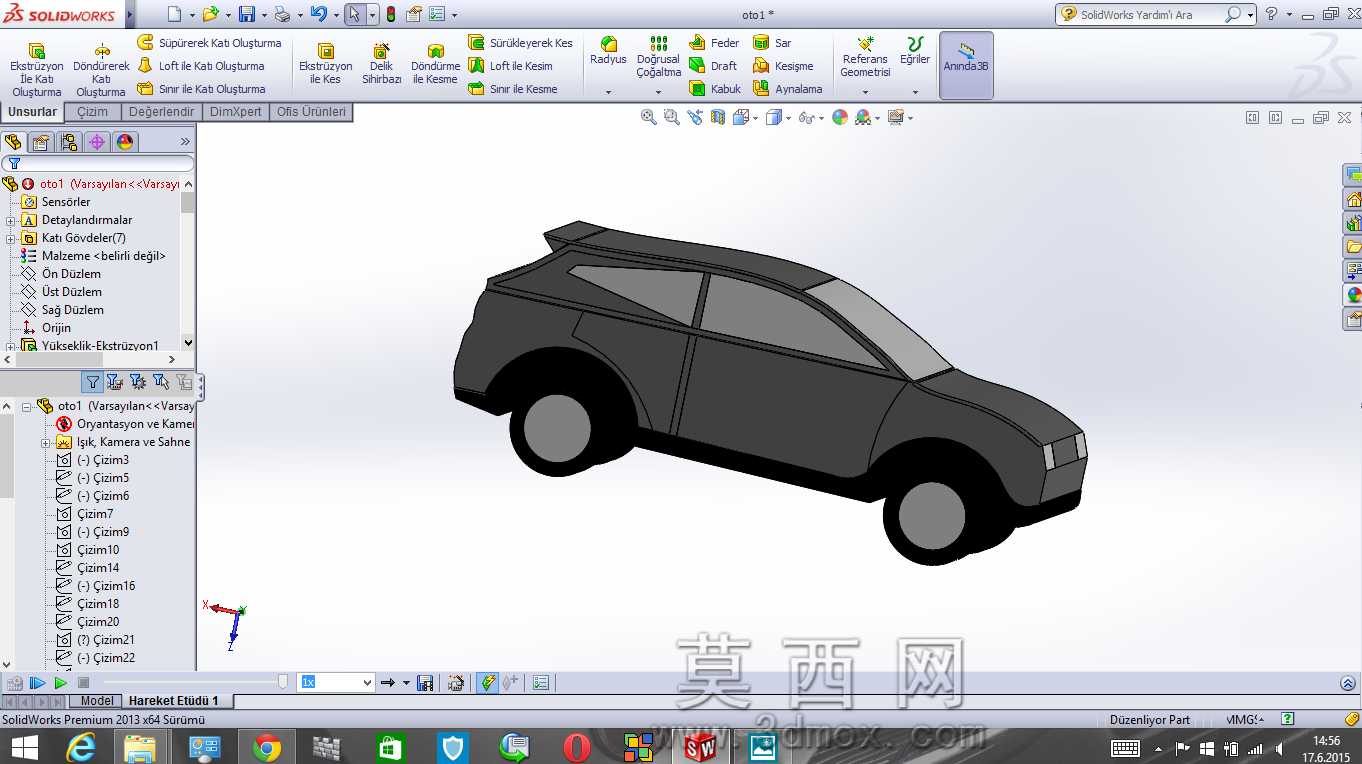The image size is (1362, 764).
Task: Open Internet Explorer from the taskbar
Action: 80,747
